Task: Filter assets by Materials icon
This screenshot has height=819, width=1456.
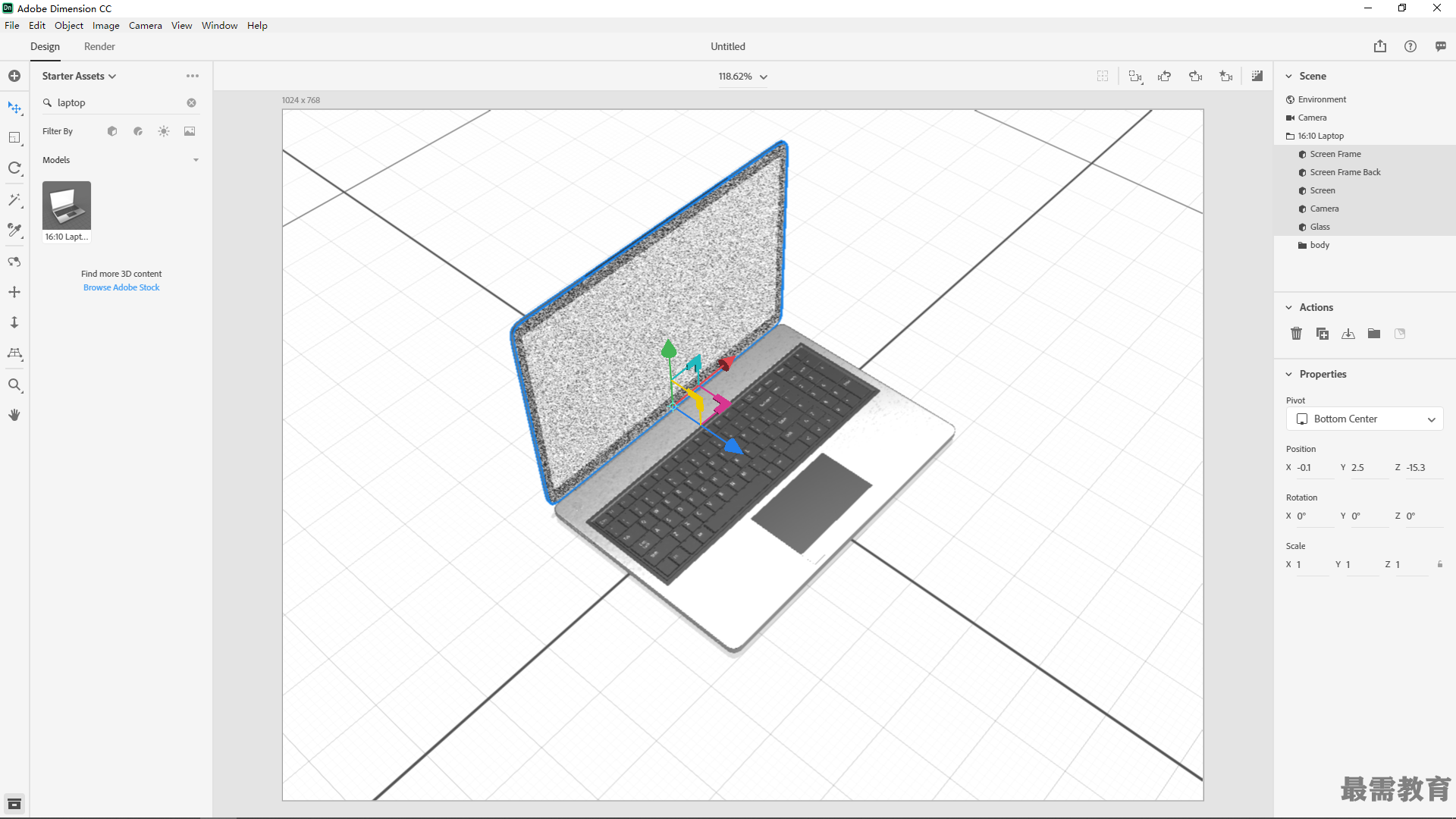Action: 138,131
